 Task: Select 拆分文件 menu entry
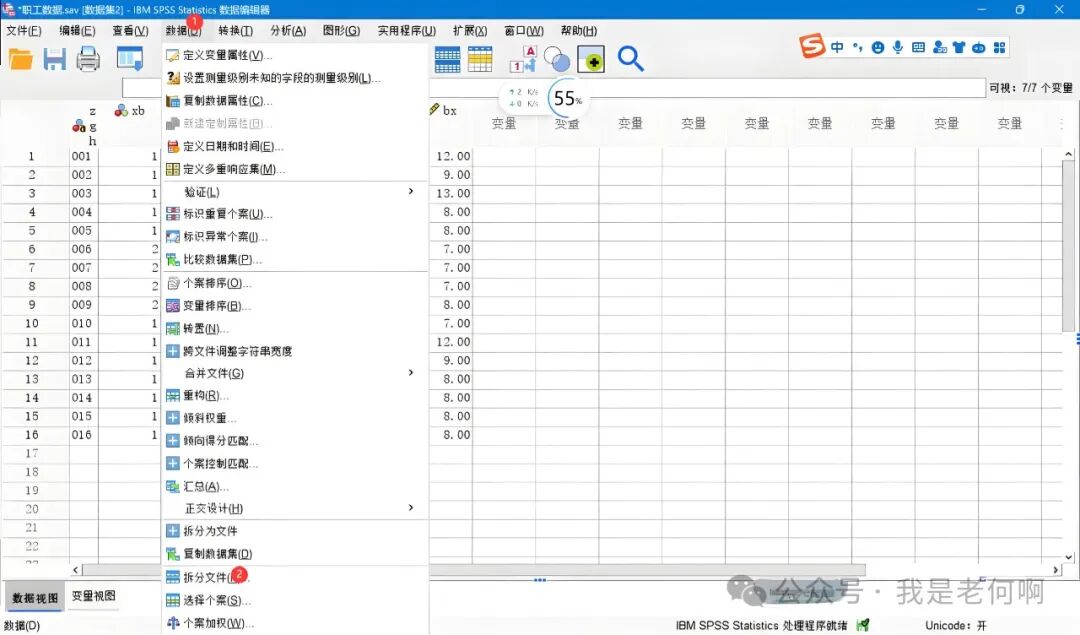pyautogui.click(x=295, y=577)
